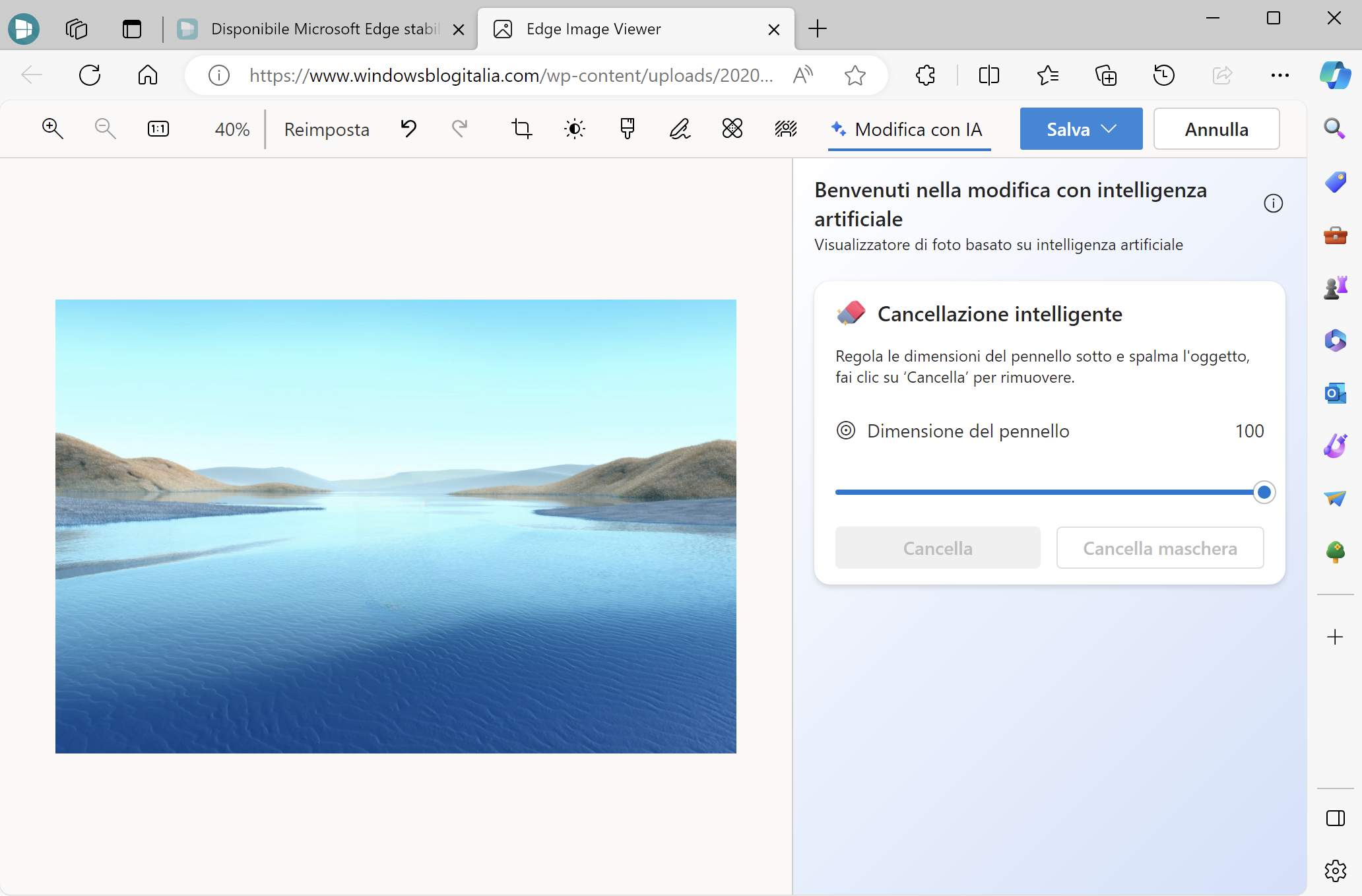Click the undo arrow icon
The height and width of the screenshot is (896, 1362).
409,129
